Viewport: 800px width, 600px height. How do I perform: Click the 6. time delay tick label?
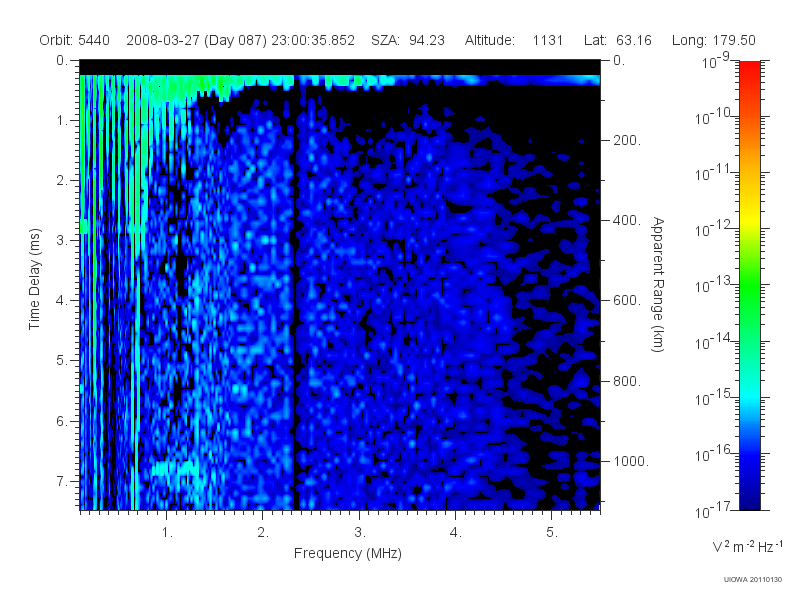click(x=62, y=421)
